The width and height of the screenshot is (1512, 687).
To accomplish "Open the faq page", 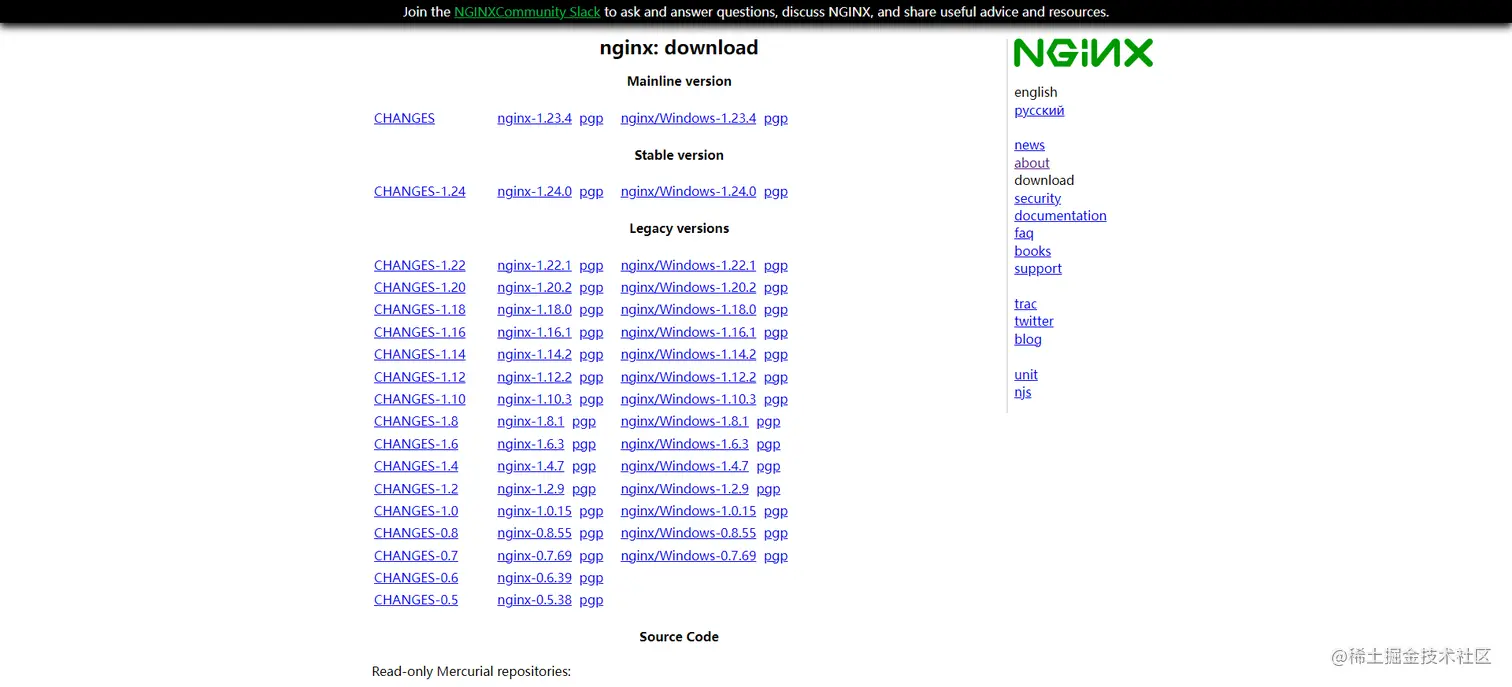I will coord(1024,233).
